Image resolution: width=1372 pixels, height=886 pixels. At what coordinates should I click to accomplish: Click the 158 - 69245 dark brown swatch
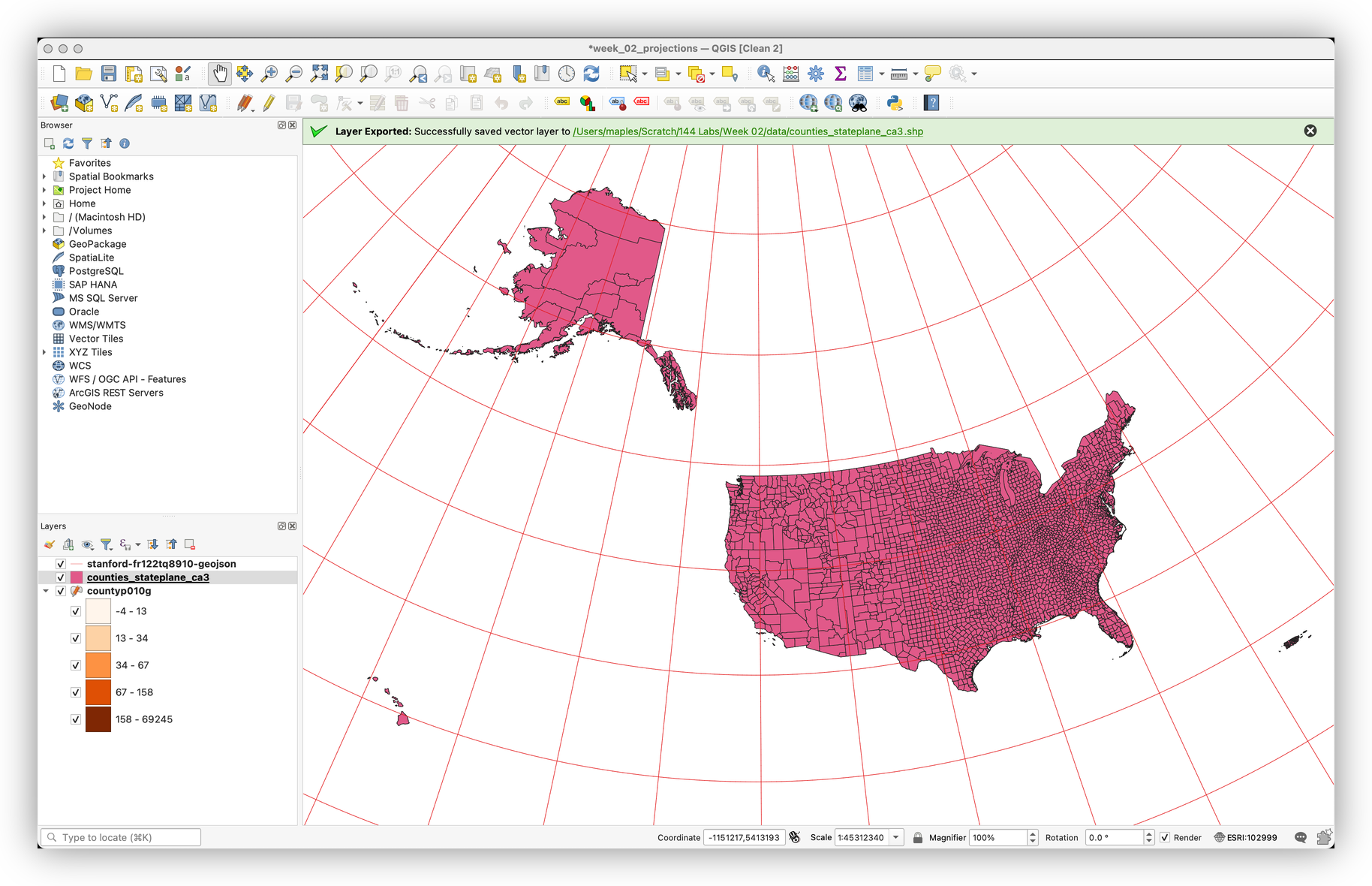98,719
